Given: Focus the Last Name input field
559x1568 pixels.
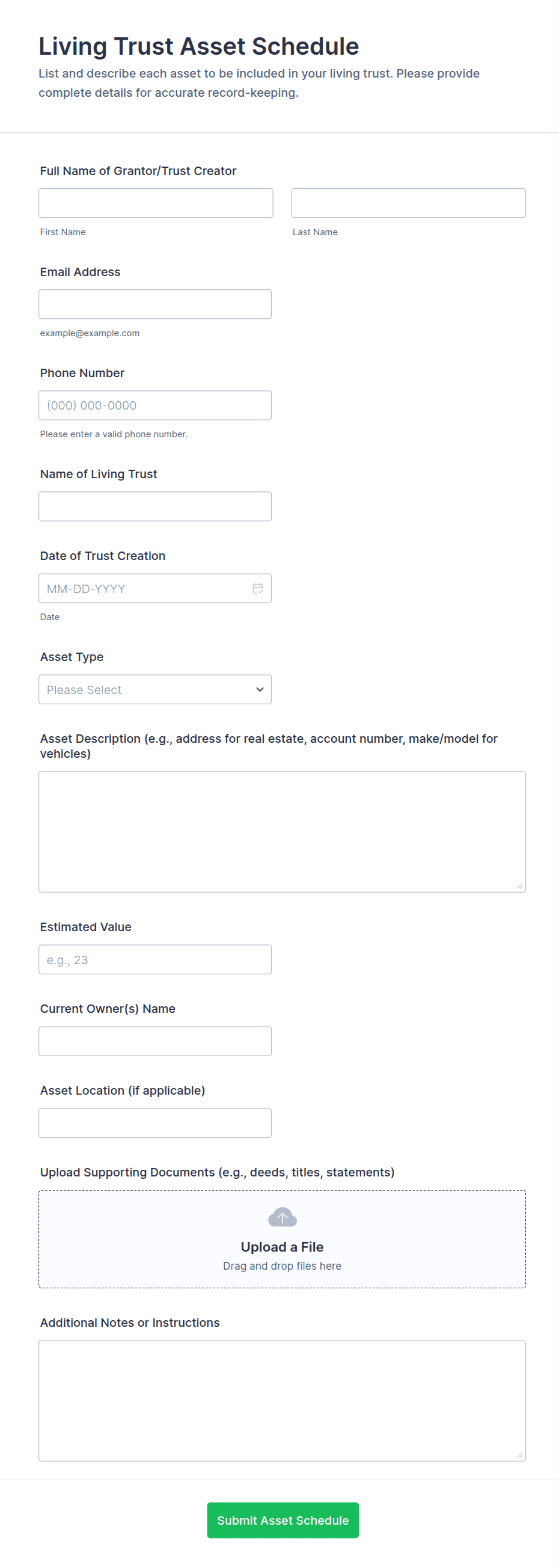Looking at the screenshot, I should click(408, 203).
